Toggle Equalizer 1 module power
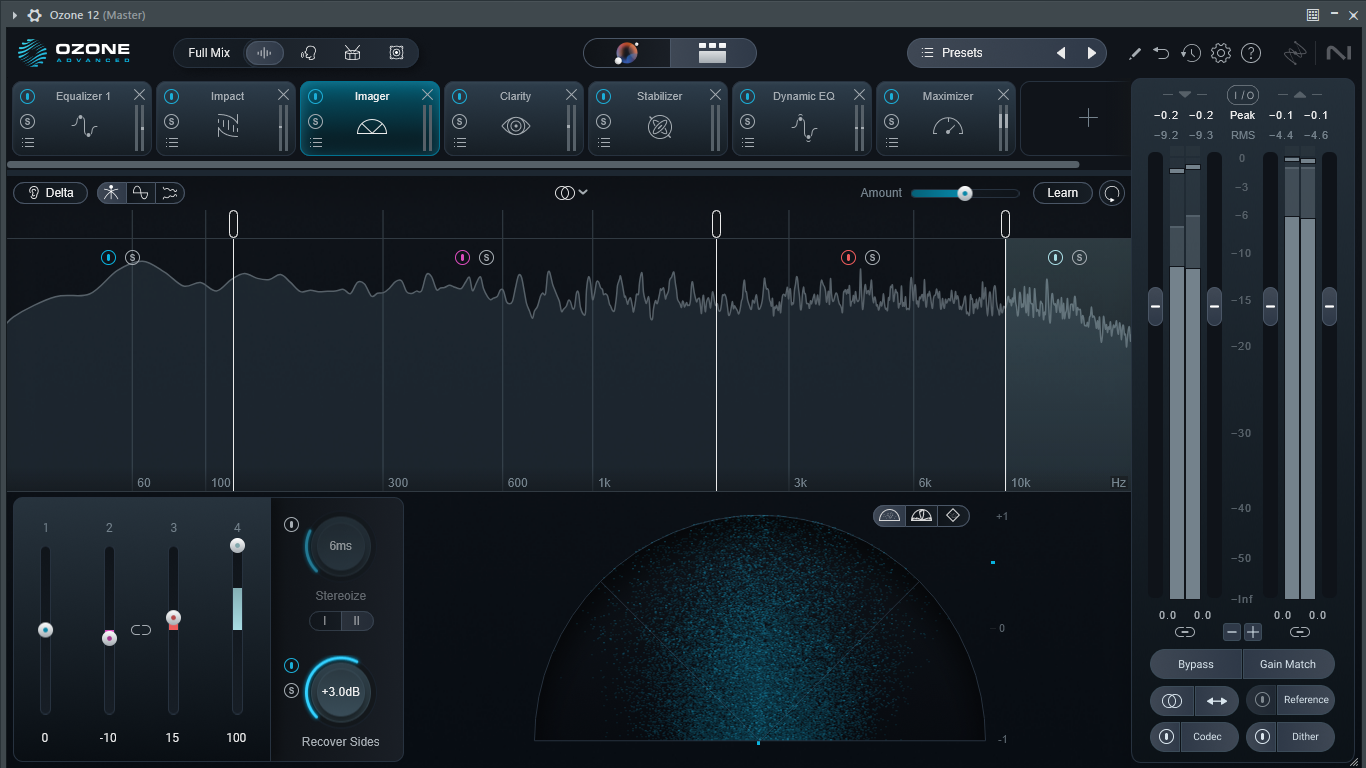The image size is (1366, 768). tap(27, 96)
